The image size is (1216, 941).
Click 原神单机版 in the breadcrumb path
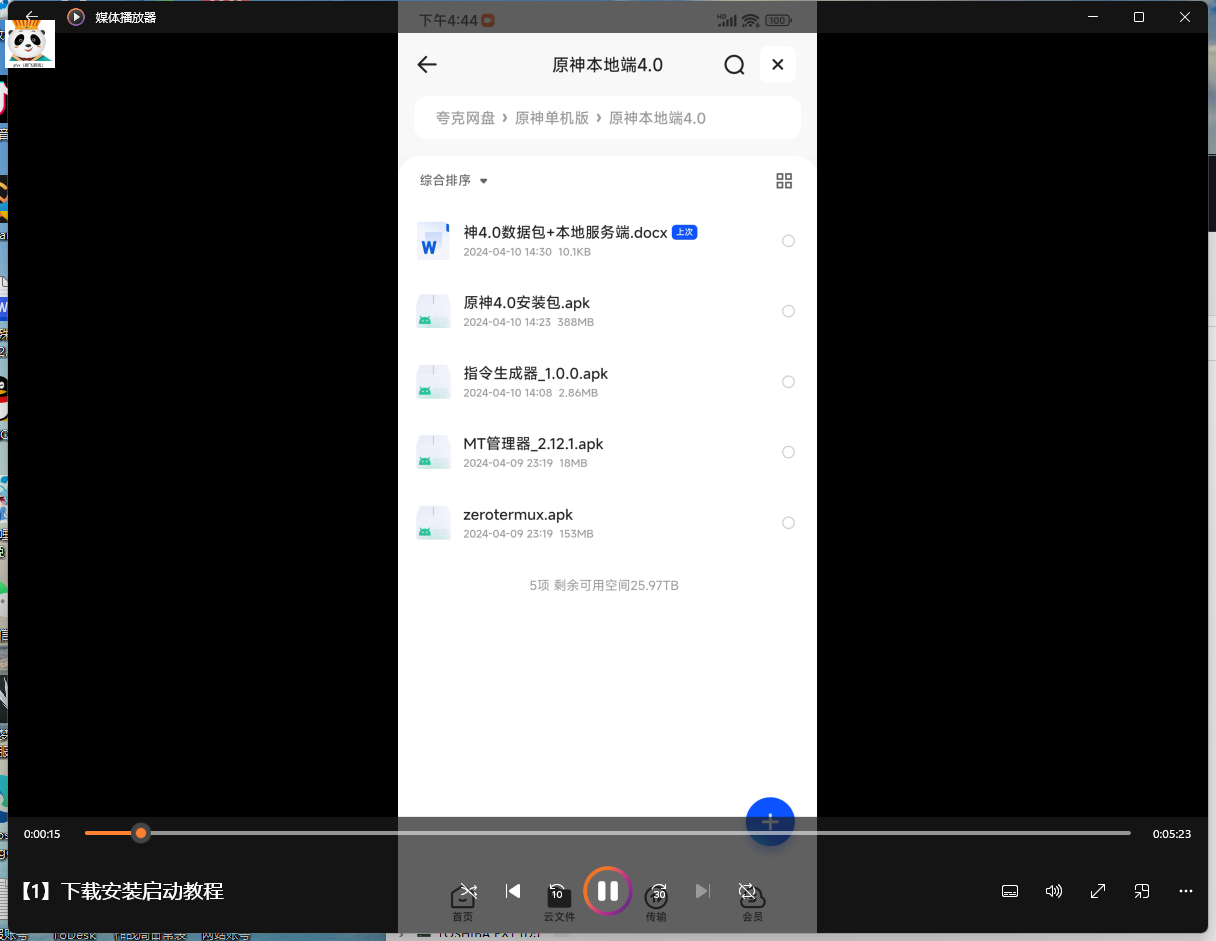551,118
